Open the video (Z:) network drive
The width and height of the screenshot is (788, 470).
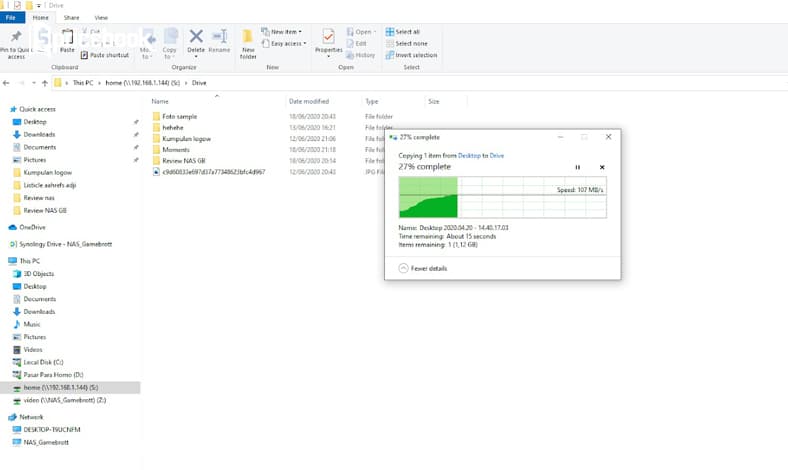[x=65, y=400]
